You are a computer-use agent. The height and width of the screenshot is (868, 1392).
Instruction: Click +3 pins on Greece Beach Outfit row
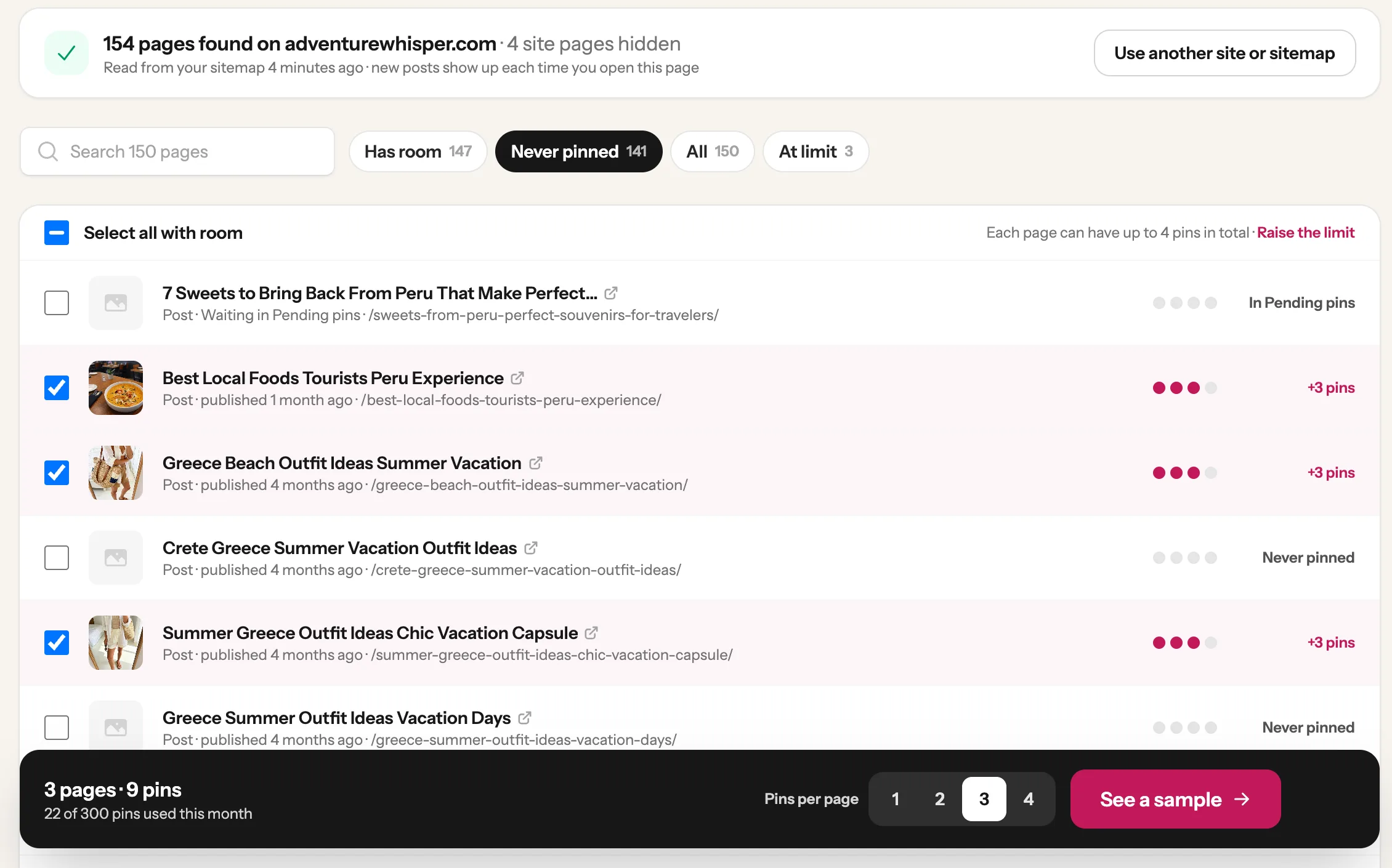(x=1331, y=473)
